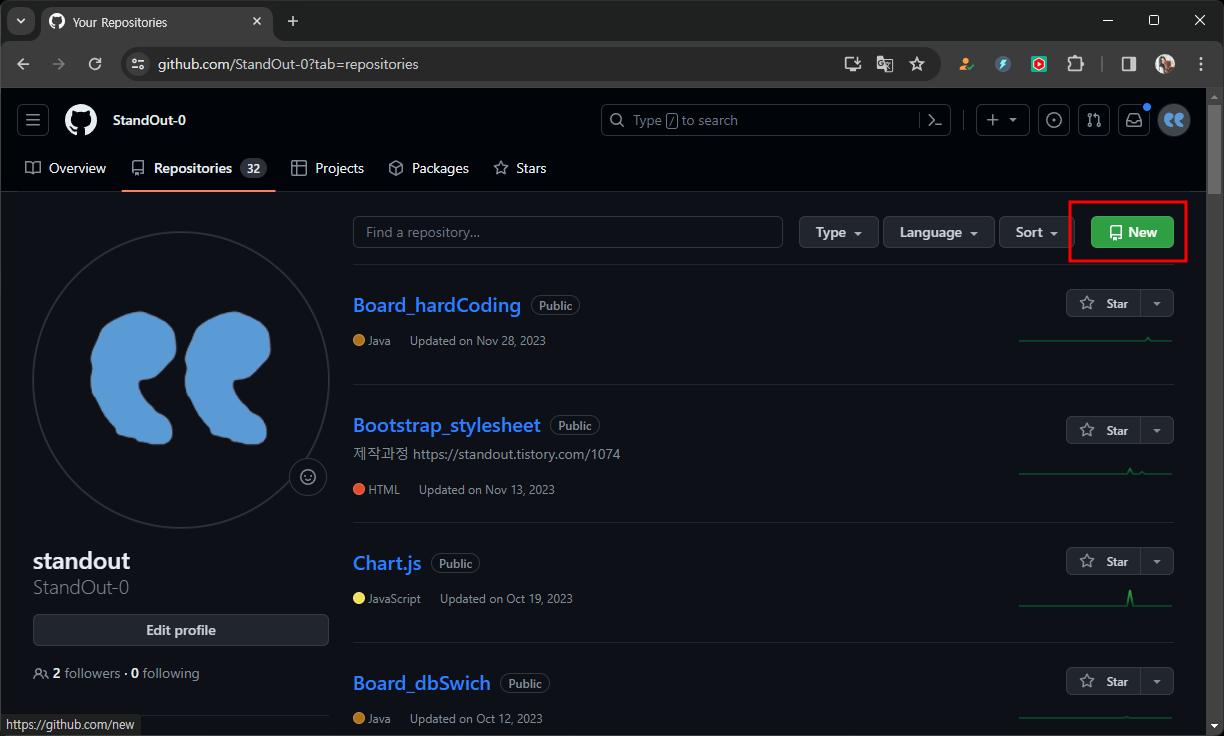Star the Board_hardCoding repository
Screen dimensions: 1224x736
click(x=1103, y=303)
